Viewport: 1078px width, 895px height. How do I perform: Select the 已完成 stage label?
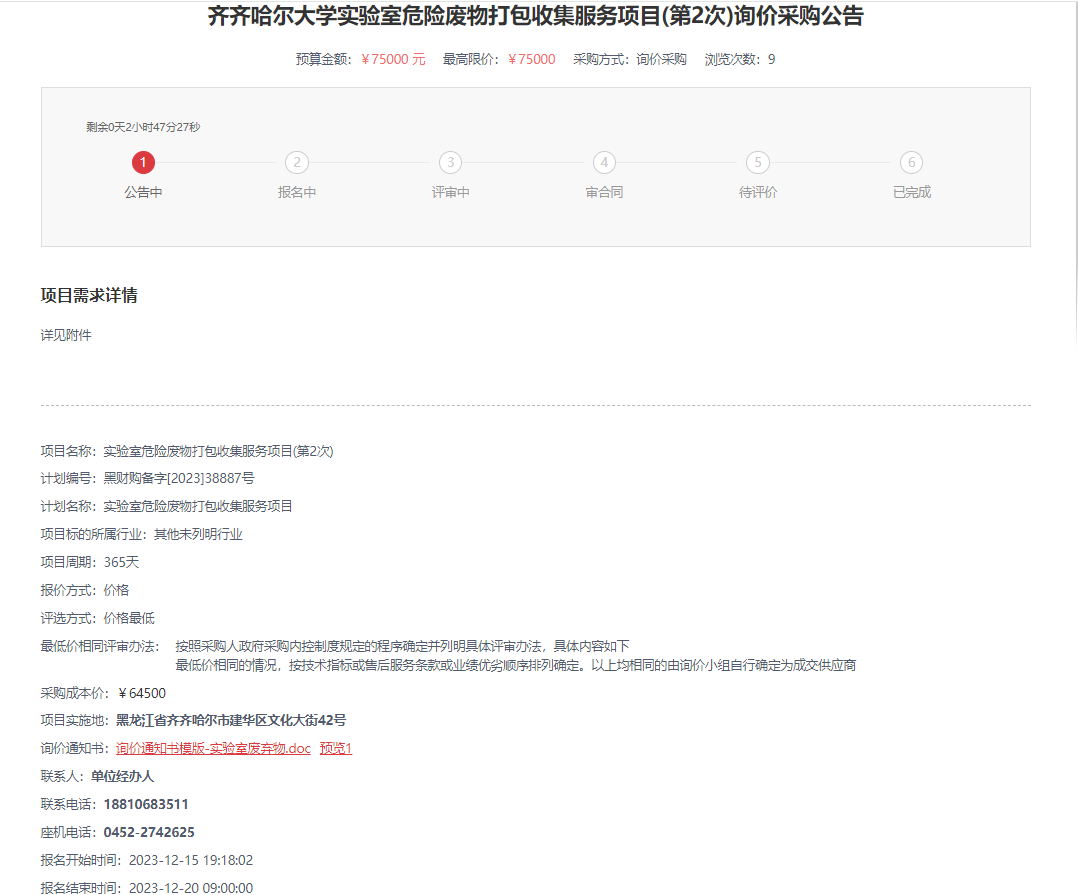pos(911,192)
